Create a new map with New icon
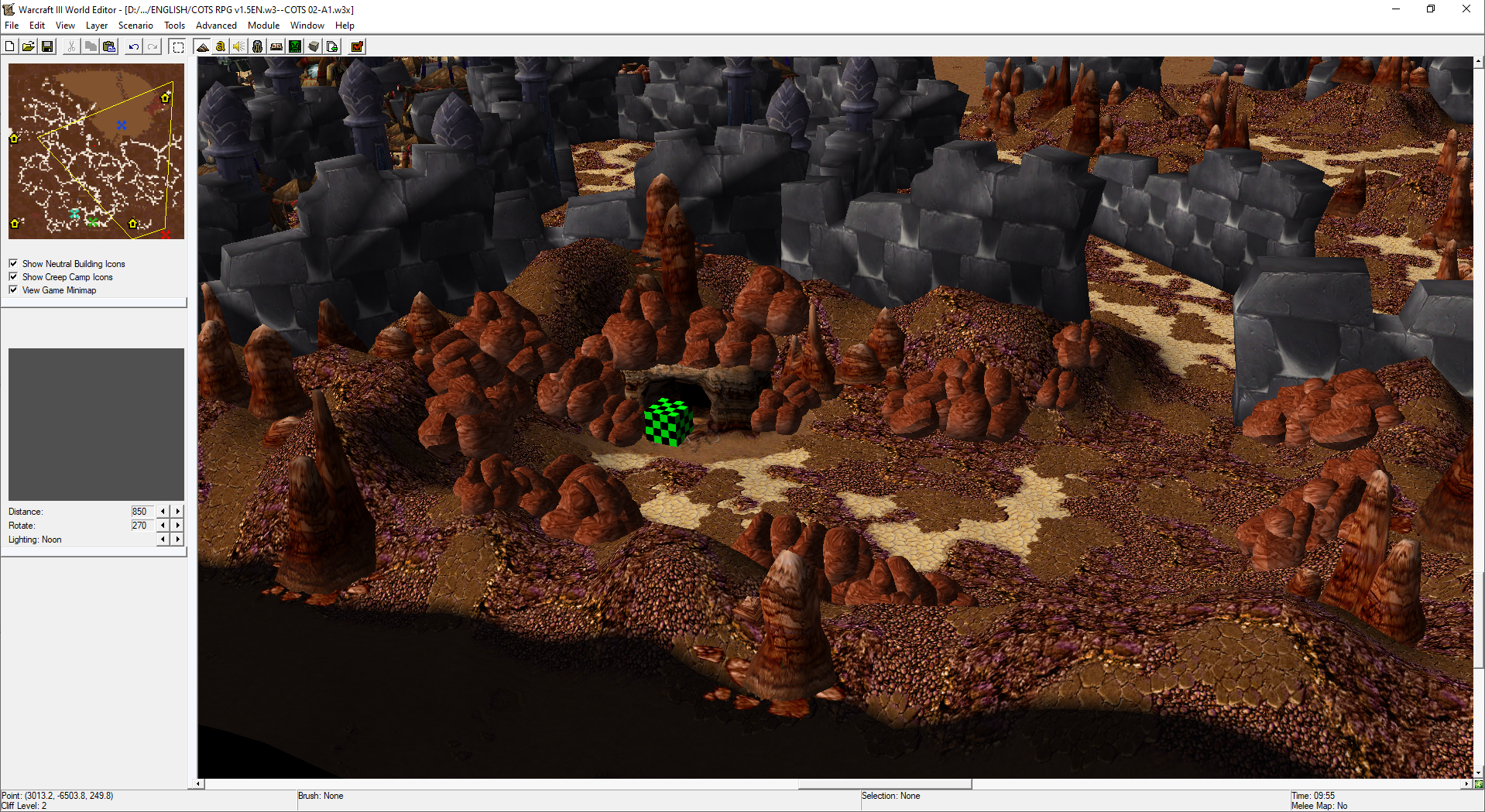 10,46
